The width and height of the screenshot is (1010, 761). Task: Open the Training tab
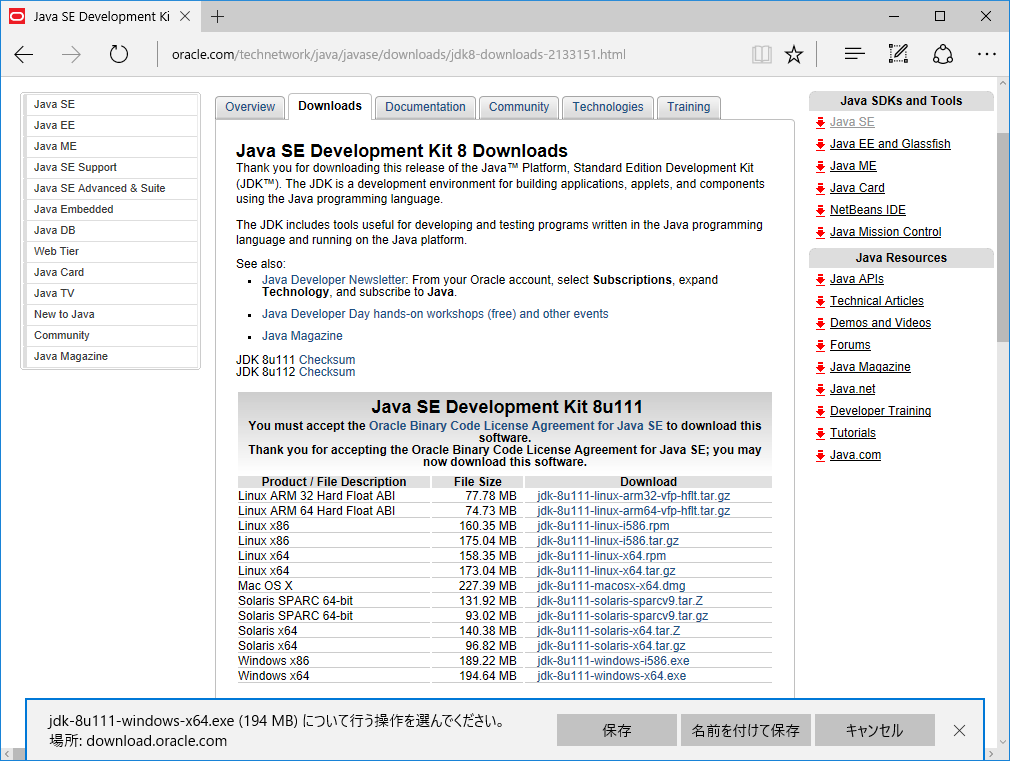point(689,107)
